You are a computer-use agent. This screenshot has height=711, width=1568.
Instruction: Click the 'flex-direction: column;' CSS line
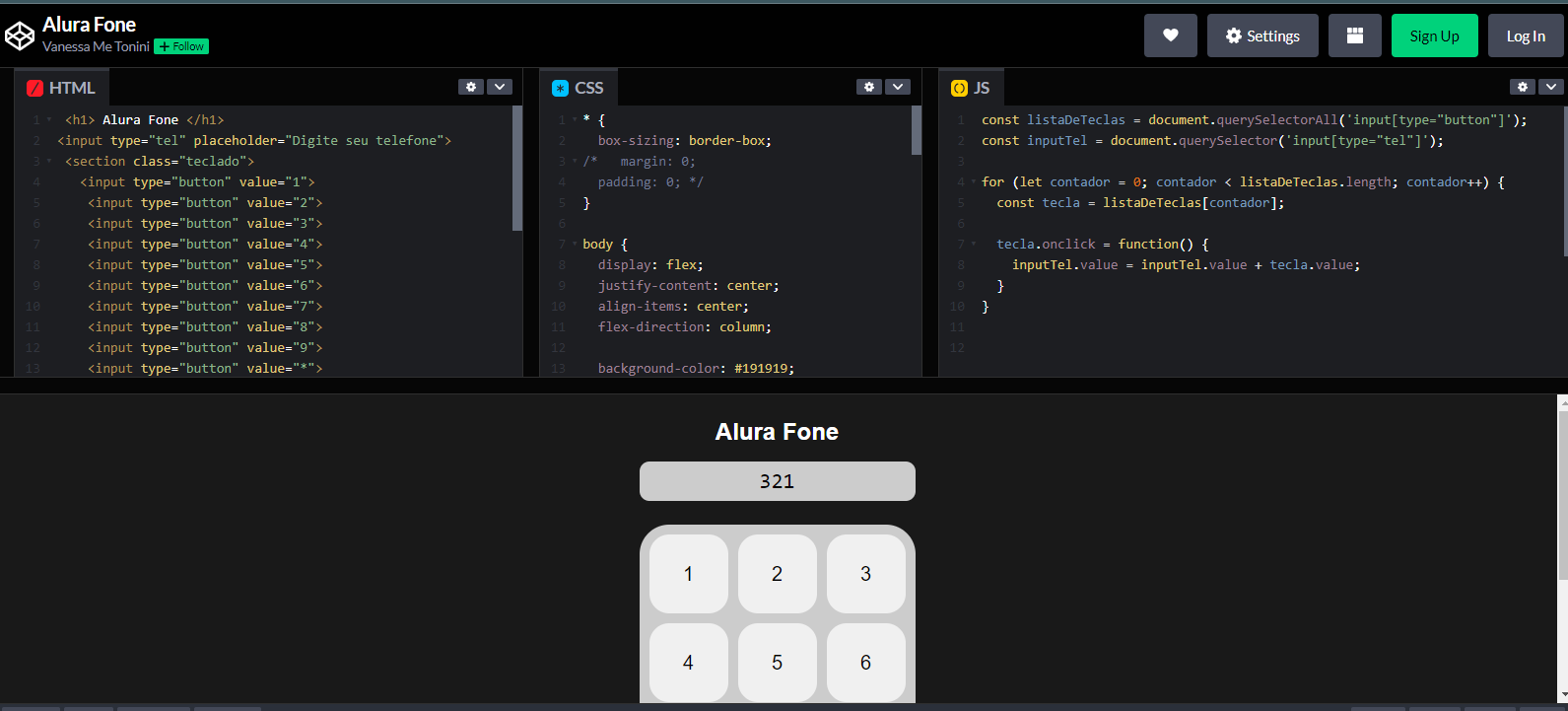click(x=685, y=326)
